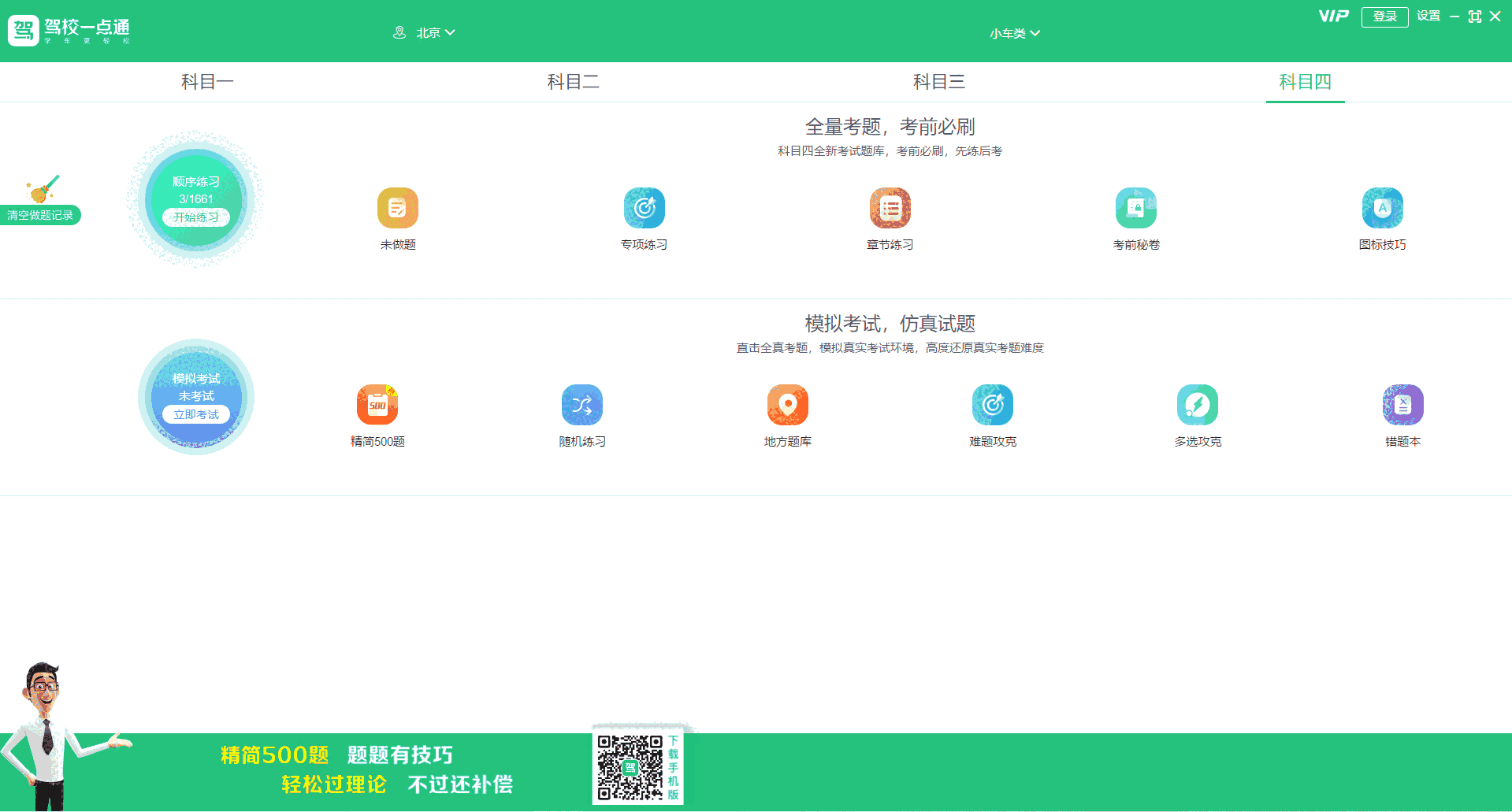The height and width of the screenshot is (812, 1512).
Task: Click 清空做题记录 to clear records
Action: (x=40, y=213)
